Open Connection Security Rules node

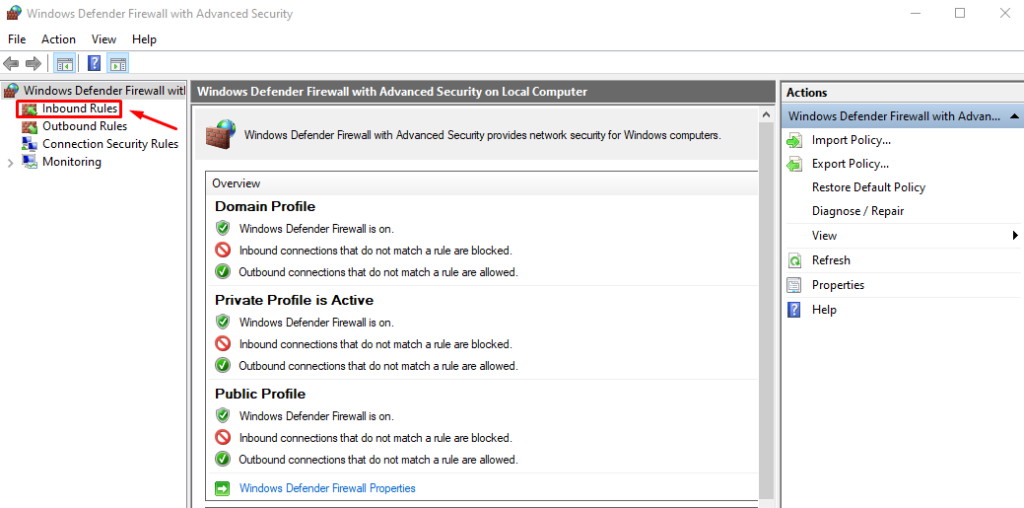110,144
